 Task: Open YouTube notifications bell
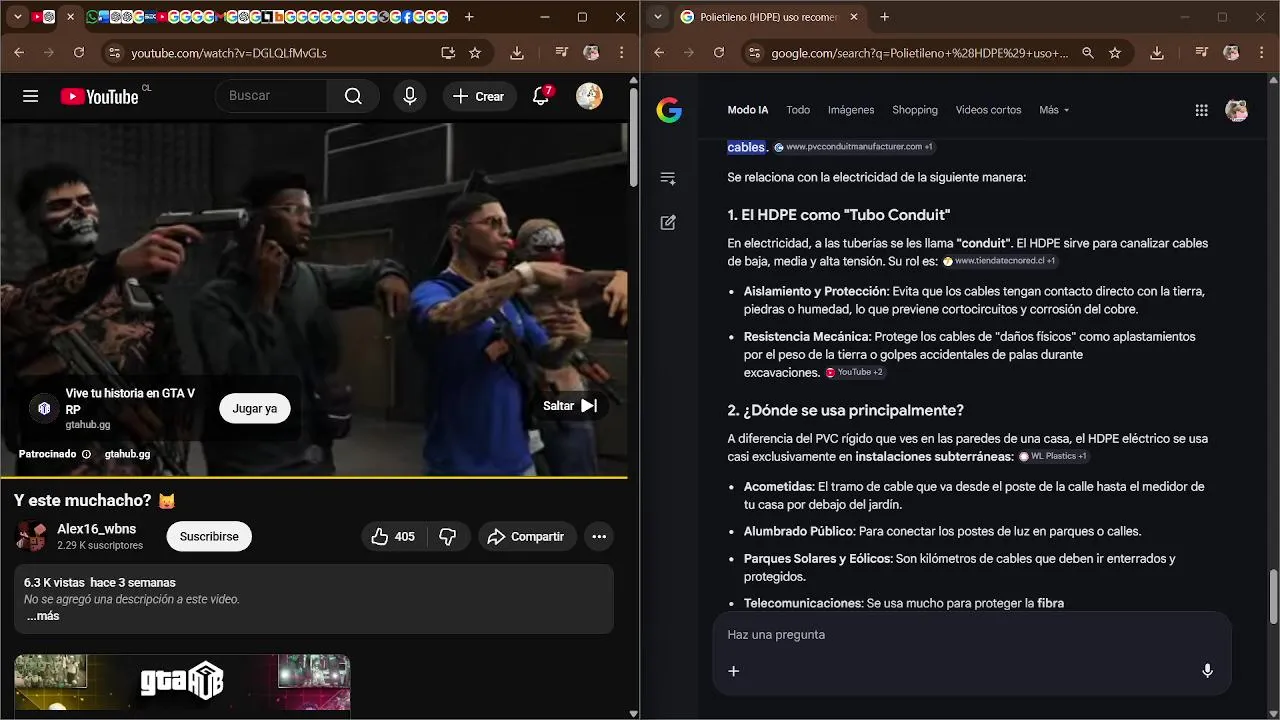pyautogui.click(x=541, y=96)
